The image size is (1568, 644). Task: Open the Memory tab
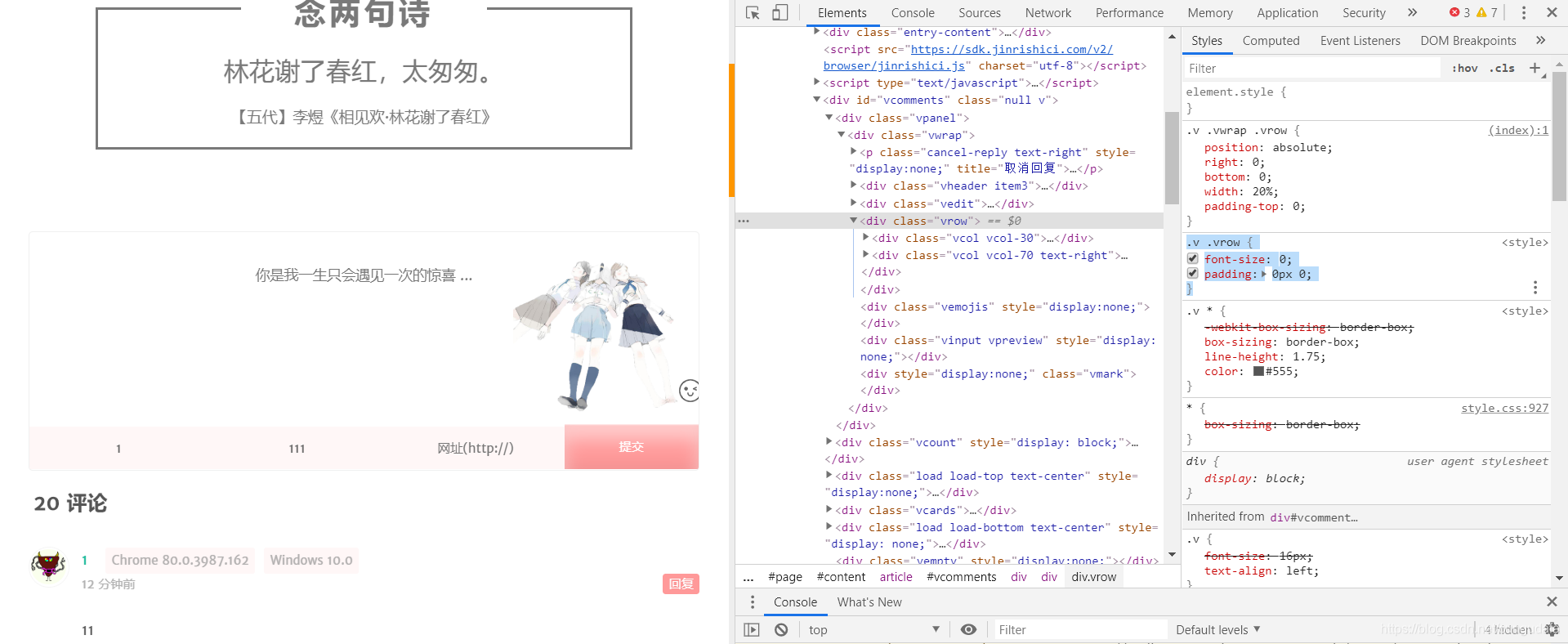point(1210,12)
